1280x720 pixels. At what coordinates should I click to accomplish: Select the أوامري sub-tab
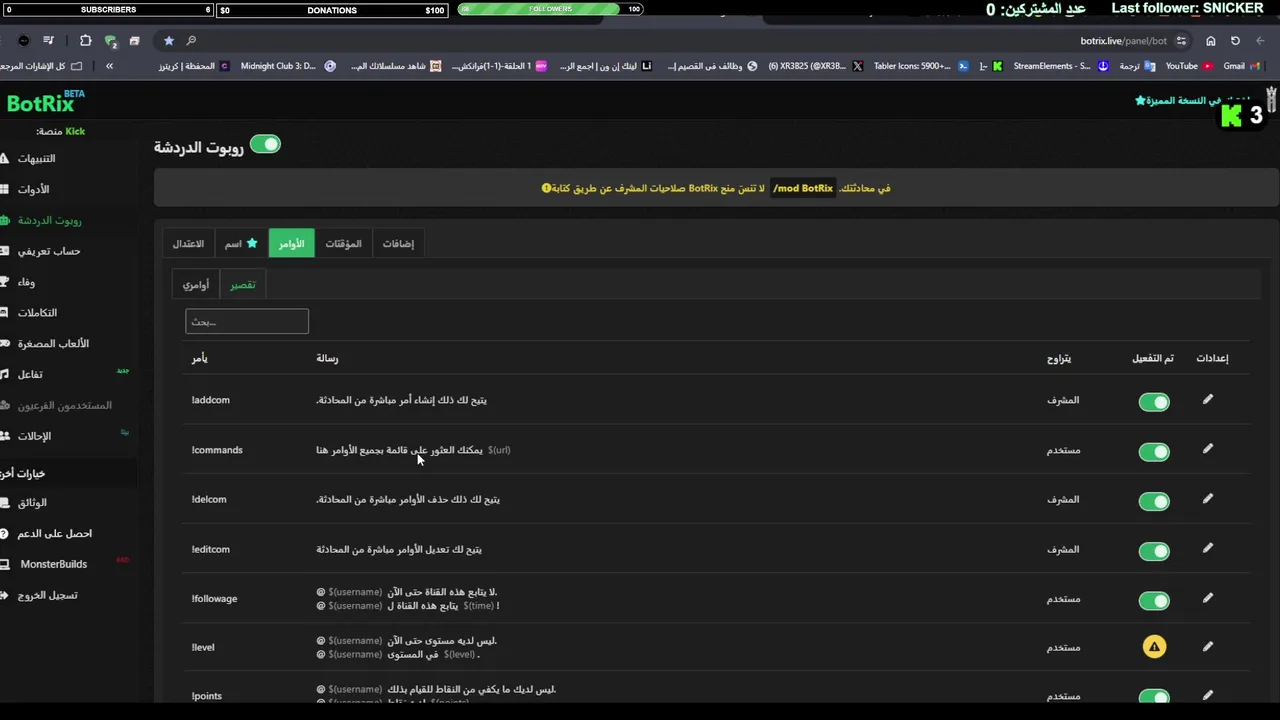point(196,285)
